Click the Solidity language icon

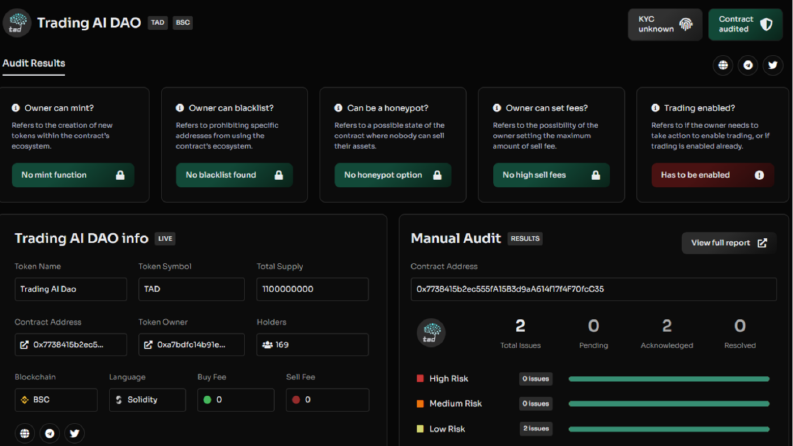click(119, 400)
